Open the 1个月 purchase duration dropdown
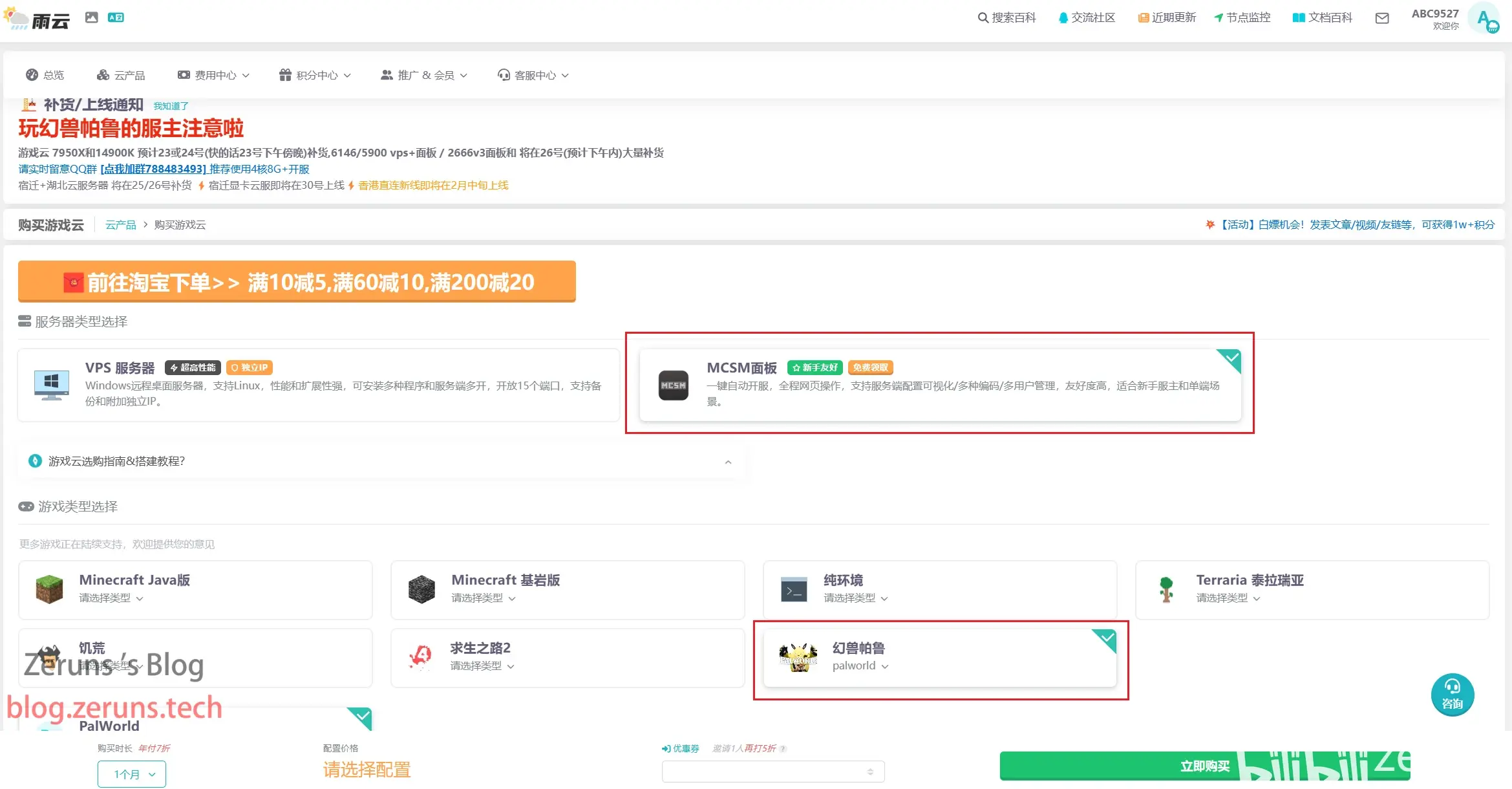 point(132,774)
